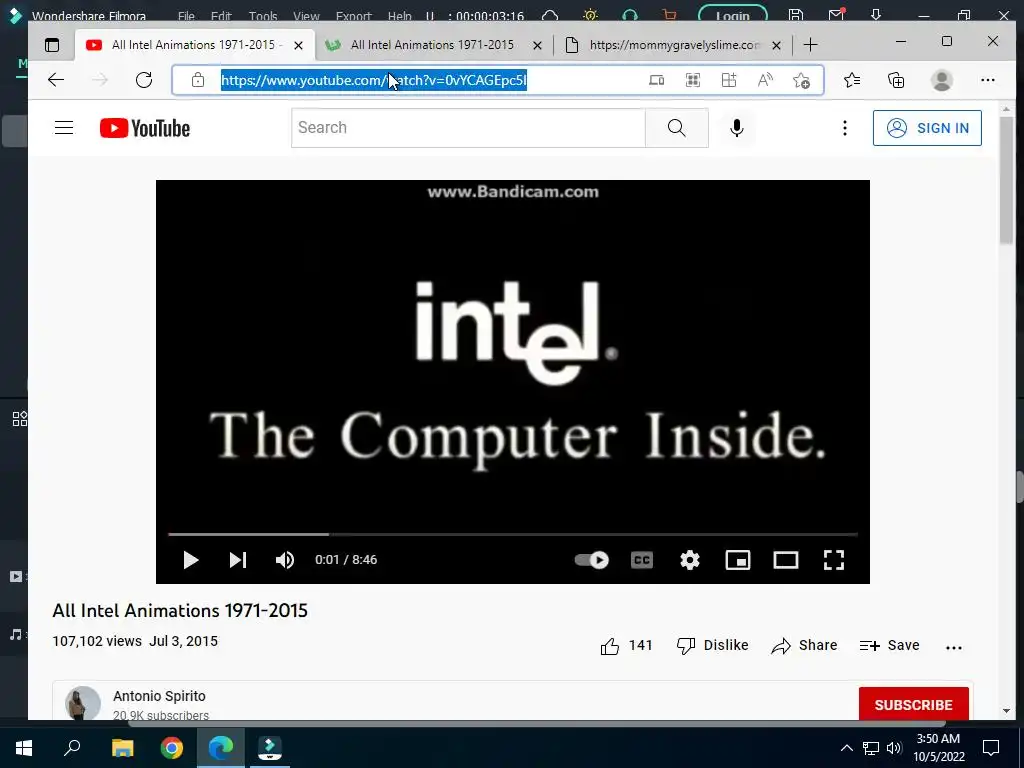Save the video to a playlist

[889, 646]
